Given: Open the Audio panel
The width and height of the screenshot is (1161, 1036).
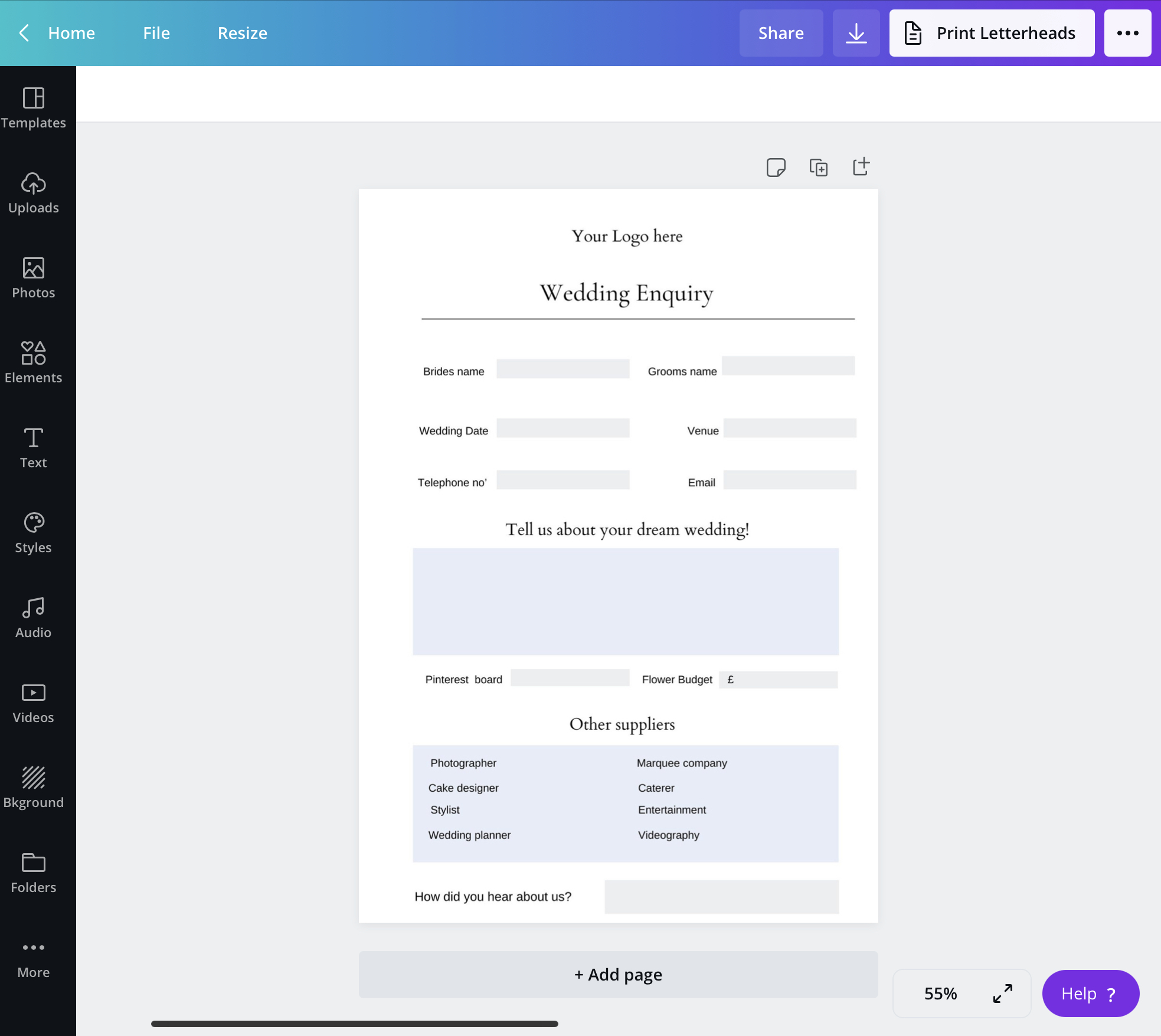Looking at the screenshot, I should coord(34,618).
